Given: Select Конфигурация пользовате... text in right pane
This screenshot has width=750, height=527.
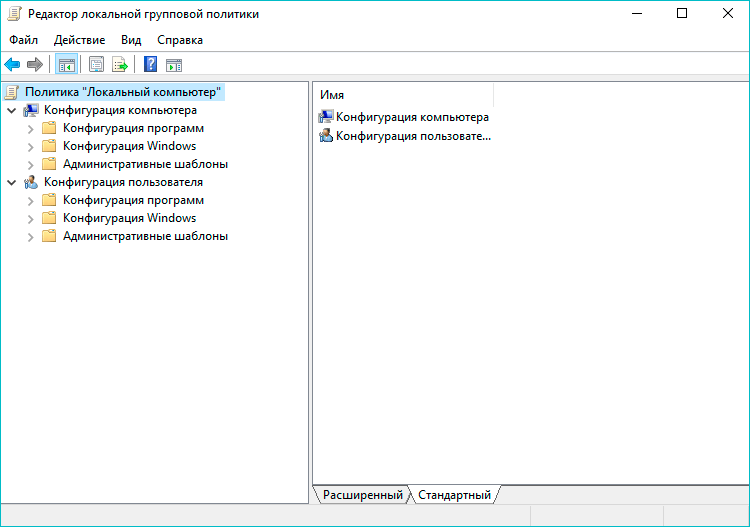Looking at the screenshot, I should (x=413, y=136).
